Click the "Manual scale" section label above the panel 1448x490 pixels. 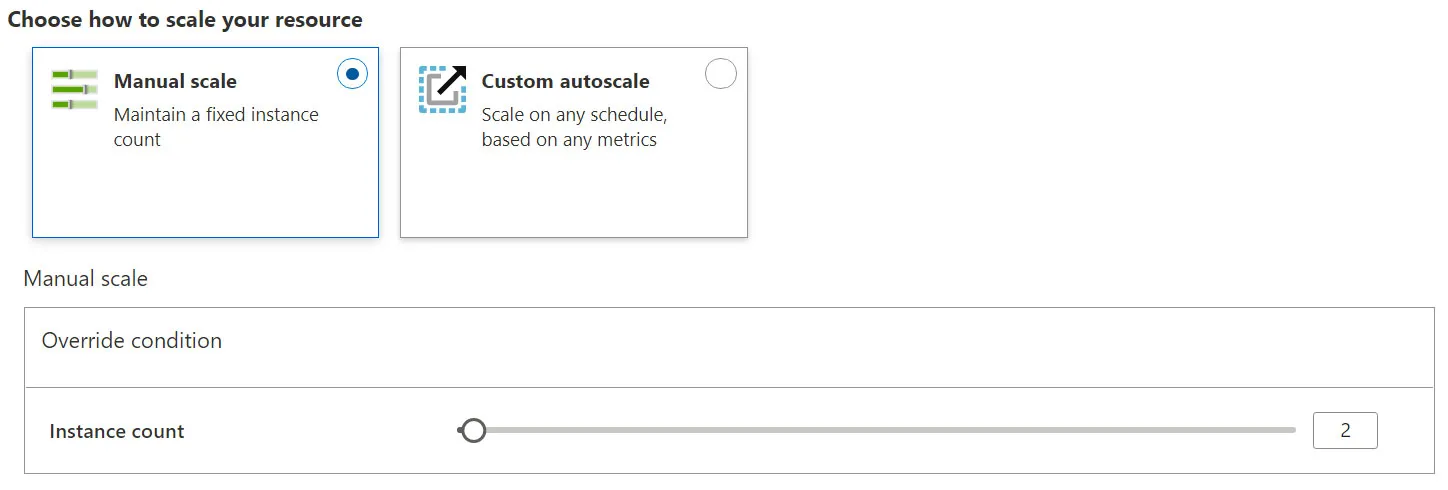point(85,279)
